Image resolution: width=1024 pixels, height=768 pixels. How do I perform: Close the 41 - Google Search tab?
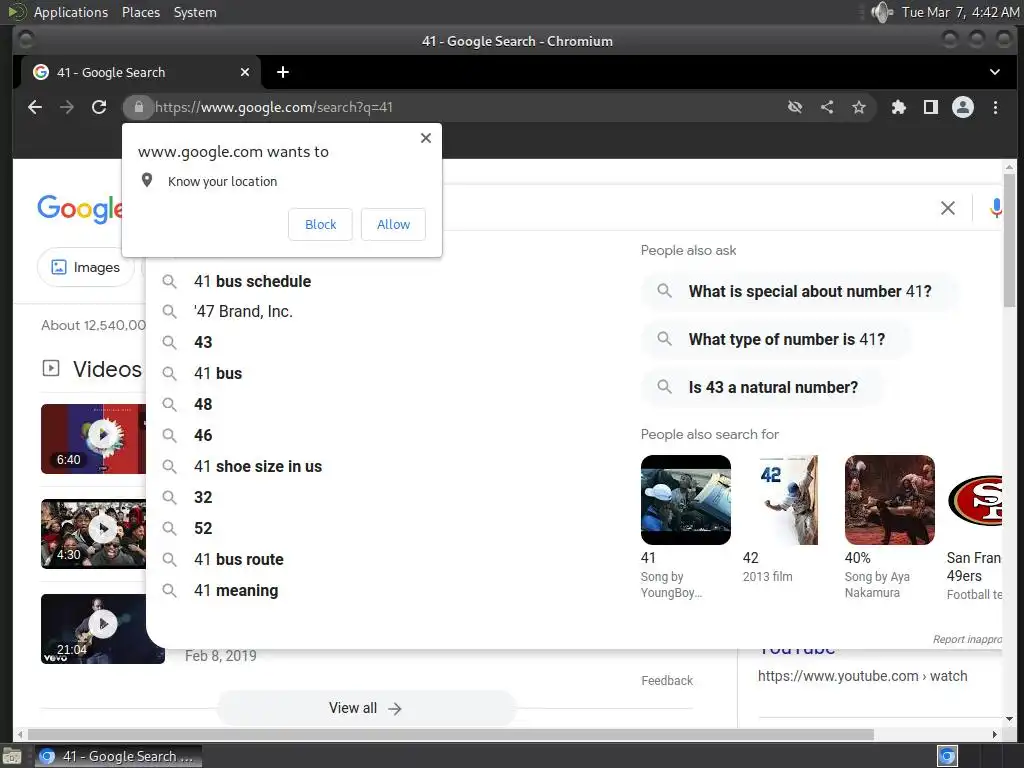click(x=245, y=72)
